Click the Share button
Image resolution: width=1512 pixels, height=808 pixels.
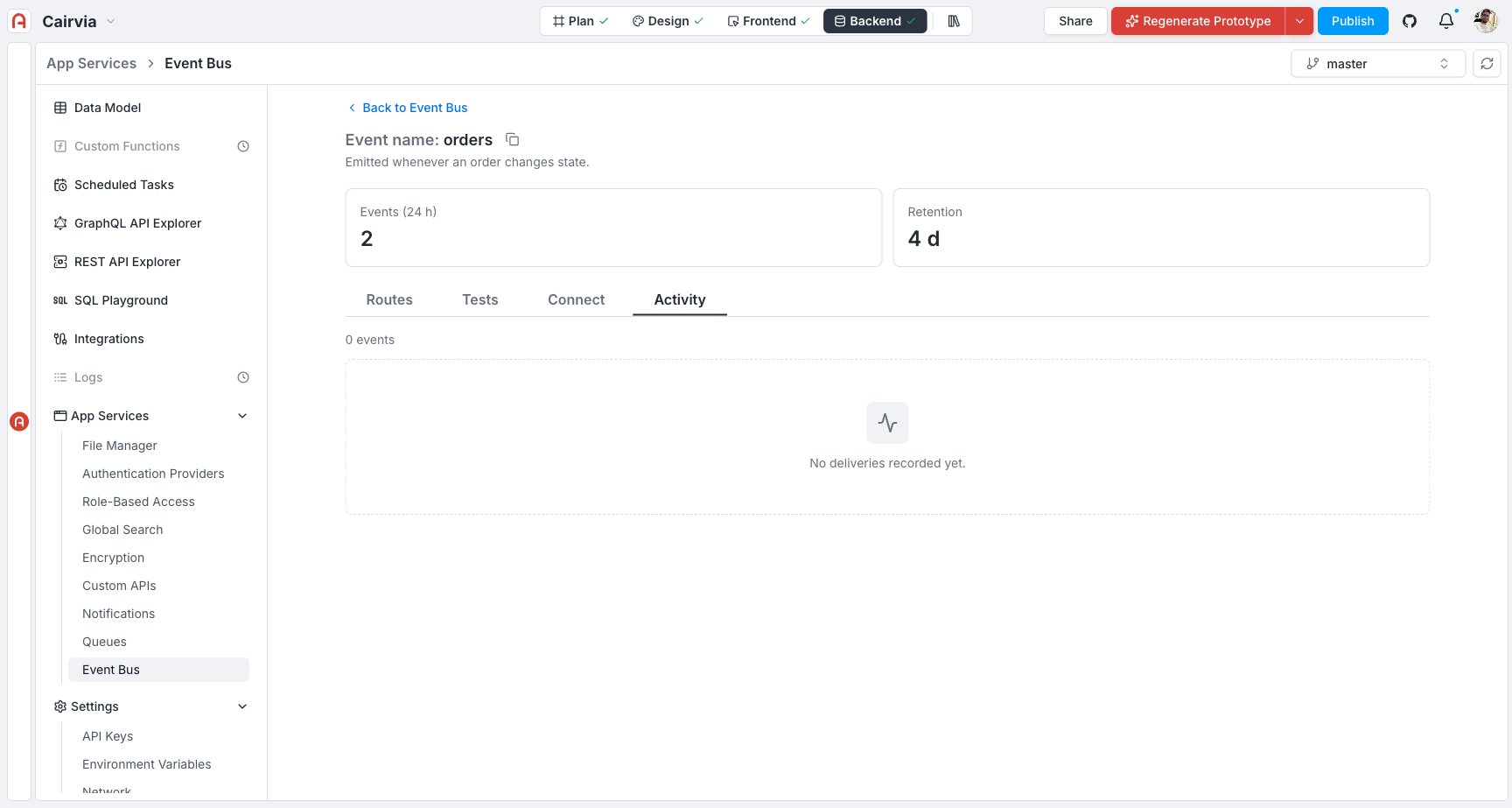click(x=1075, y=21)
